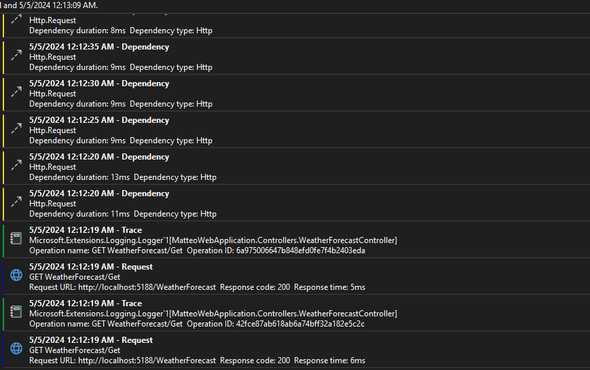Select the "5/5/2024 12:12:25 AM - Dependency" heading

pyautogui.click(x=99, y=120)
